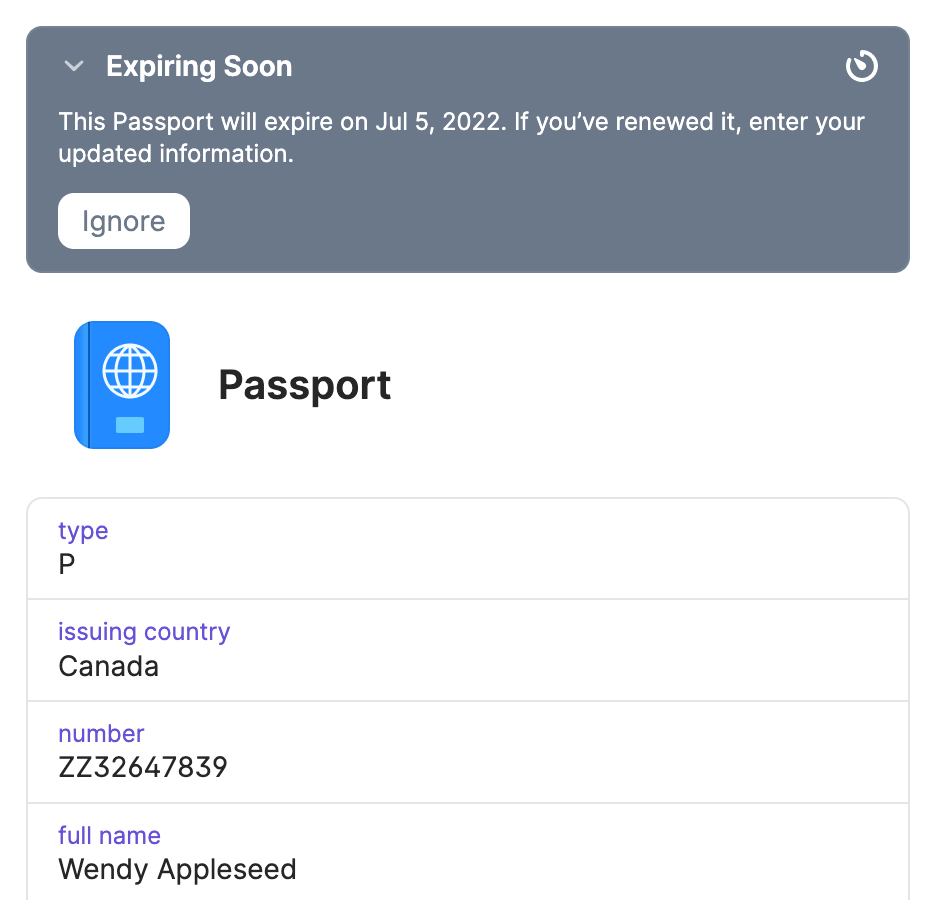This screenshot has width=934, height=900.
Task: Copy the type value P
Action: pos(67,565)
